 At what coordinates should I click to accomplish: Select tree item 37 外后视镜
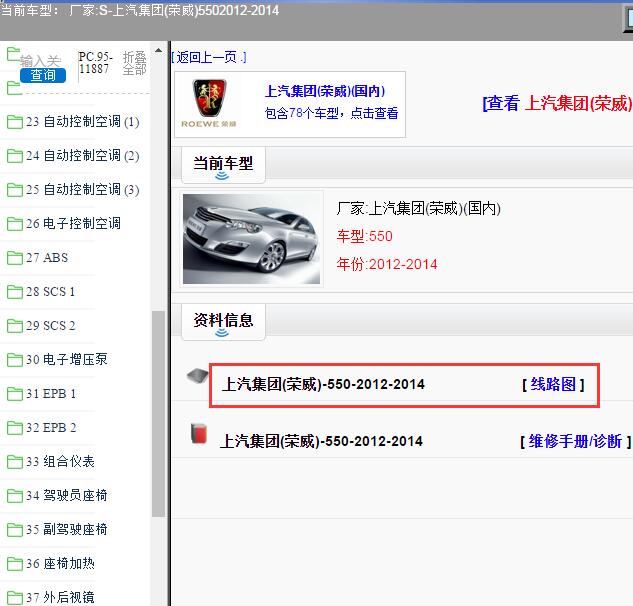coord(60,597)
